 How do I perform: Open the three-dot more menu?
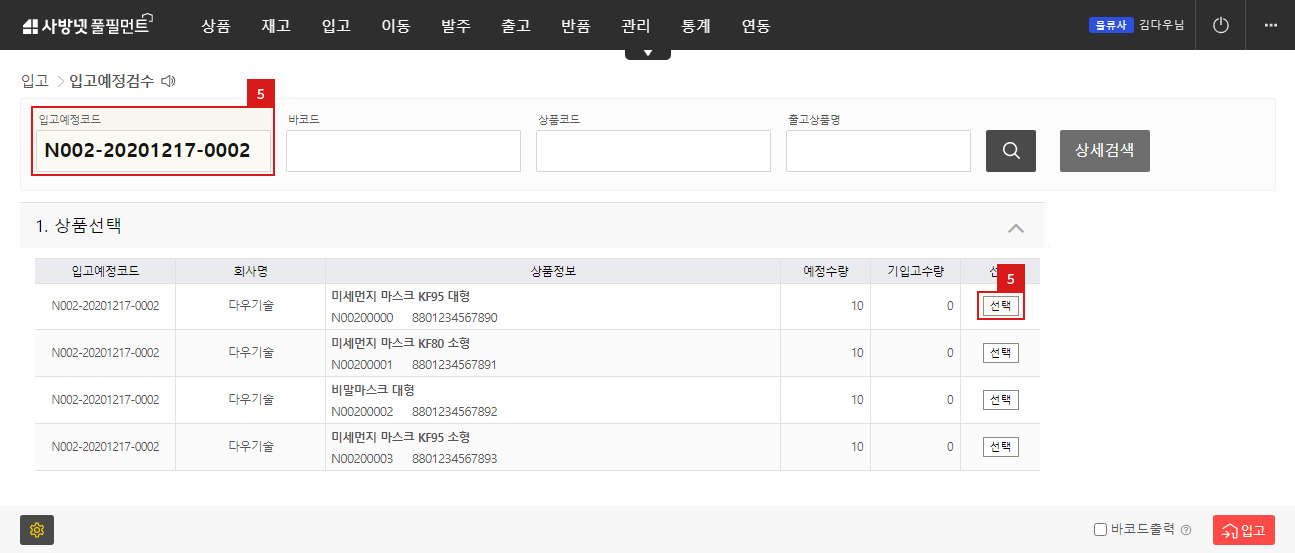(x=1271, y=25)
